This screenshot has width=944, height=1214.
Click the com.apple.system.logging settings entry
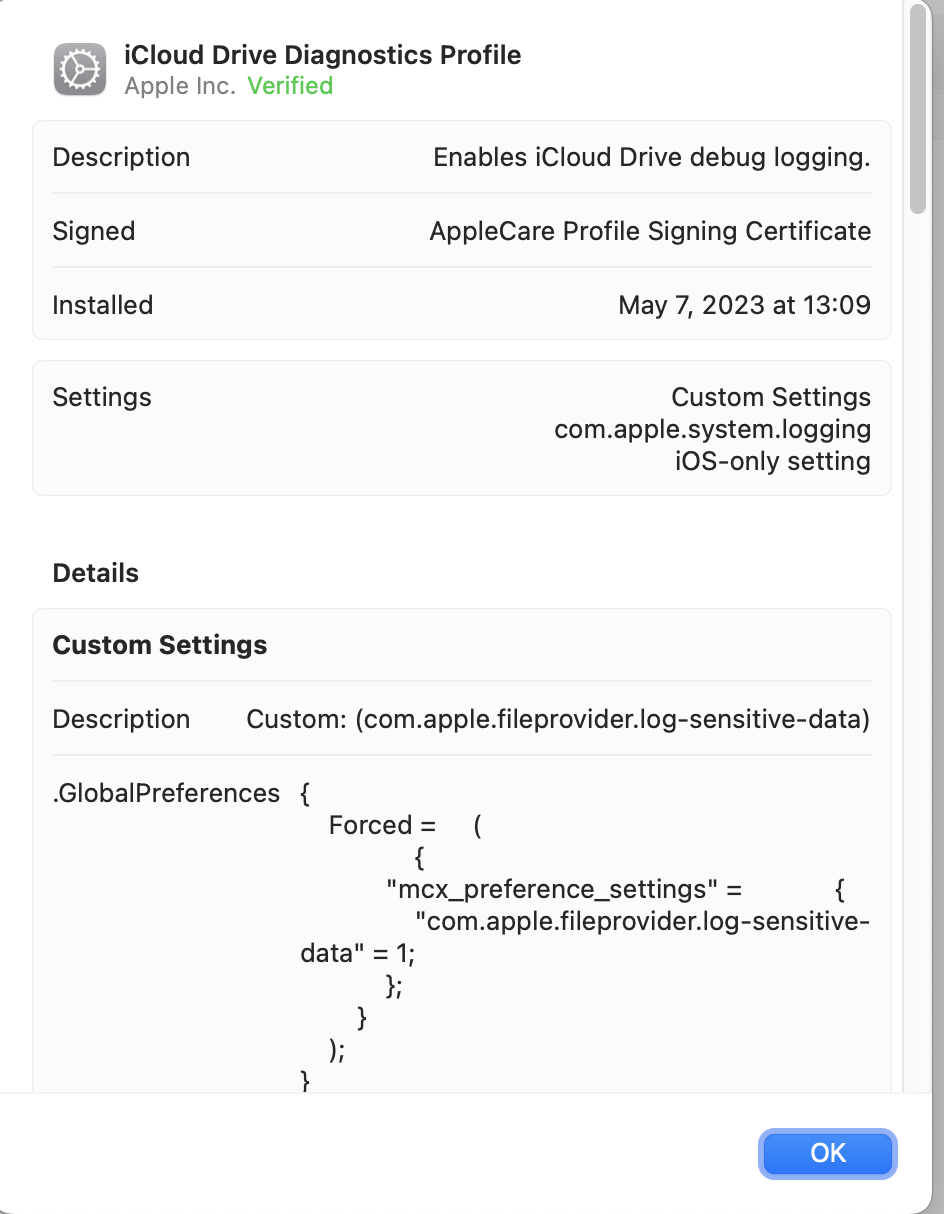(712, 429)
